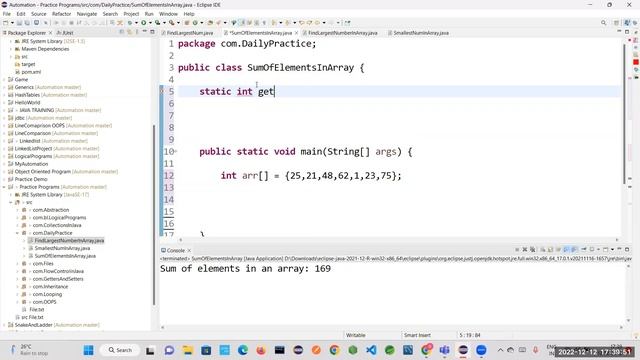Open Package Explorer view menu
The width and height of the screenshot is (640, 360).
pyautogui.click(x=137, y=32)
